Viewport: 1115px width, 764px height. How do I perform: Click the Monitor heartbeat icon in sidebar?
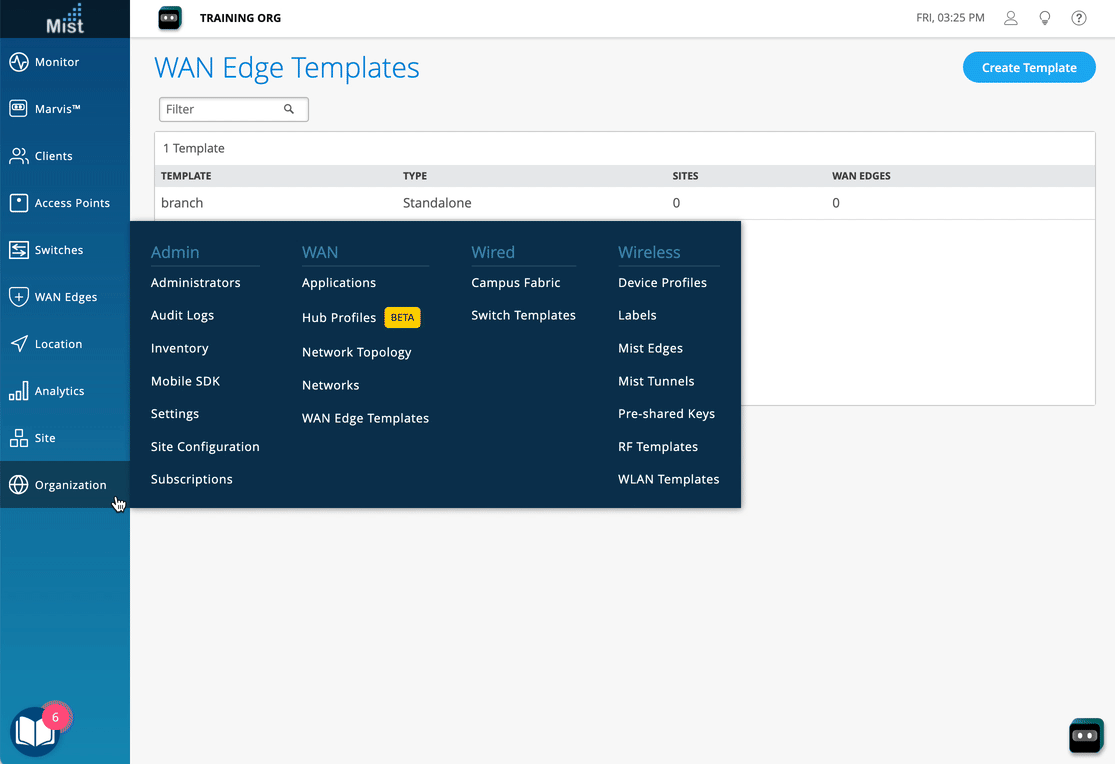[19, 62]
